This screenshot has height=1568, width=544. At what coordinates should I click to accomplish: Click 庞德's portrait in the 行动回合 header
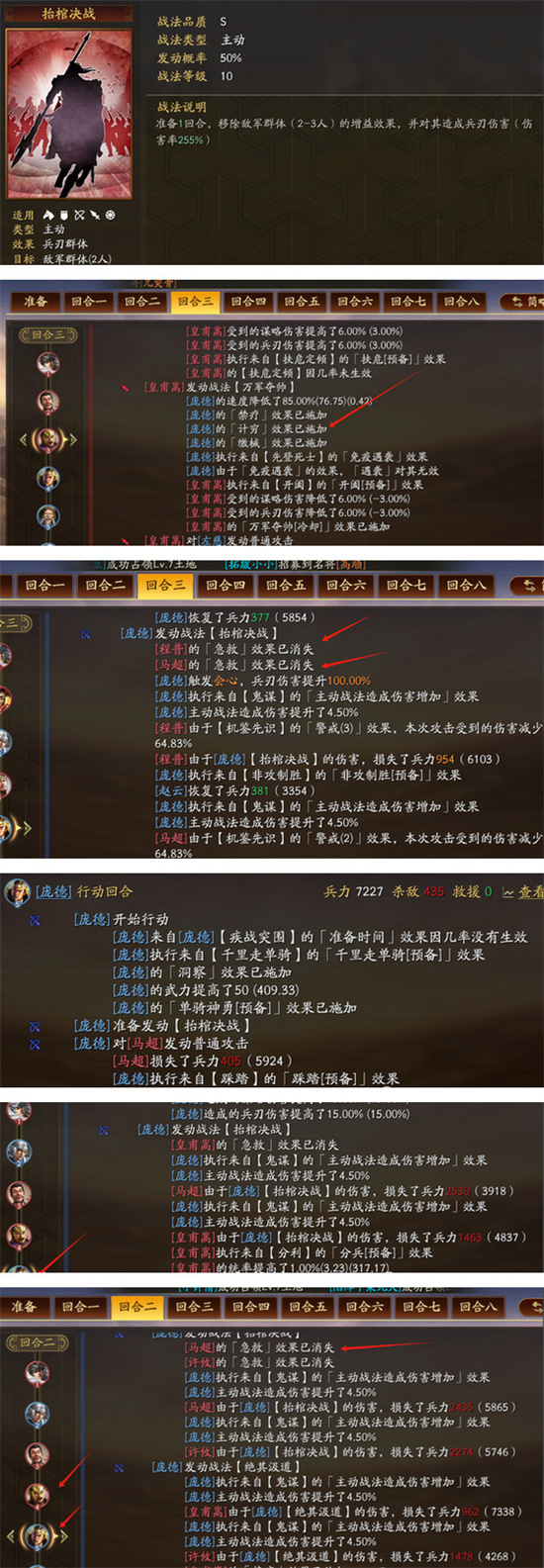tap(17, 891)
